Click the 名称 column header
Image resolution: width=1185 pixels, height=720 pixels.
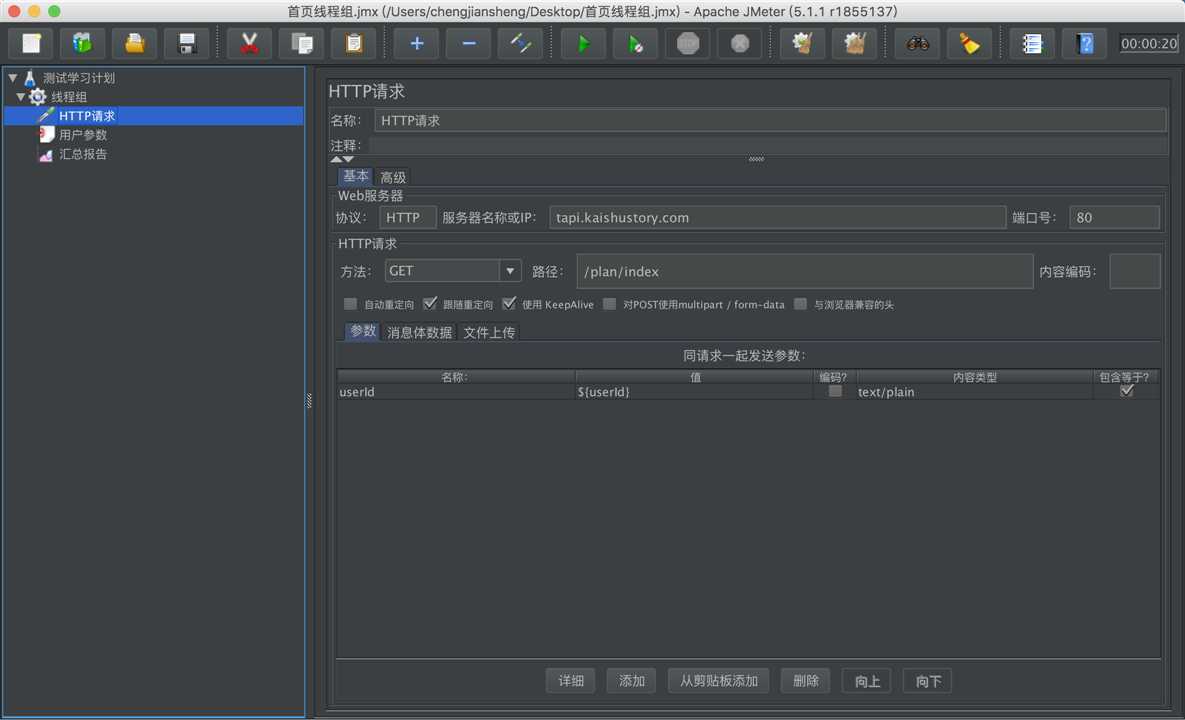456,377
